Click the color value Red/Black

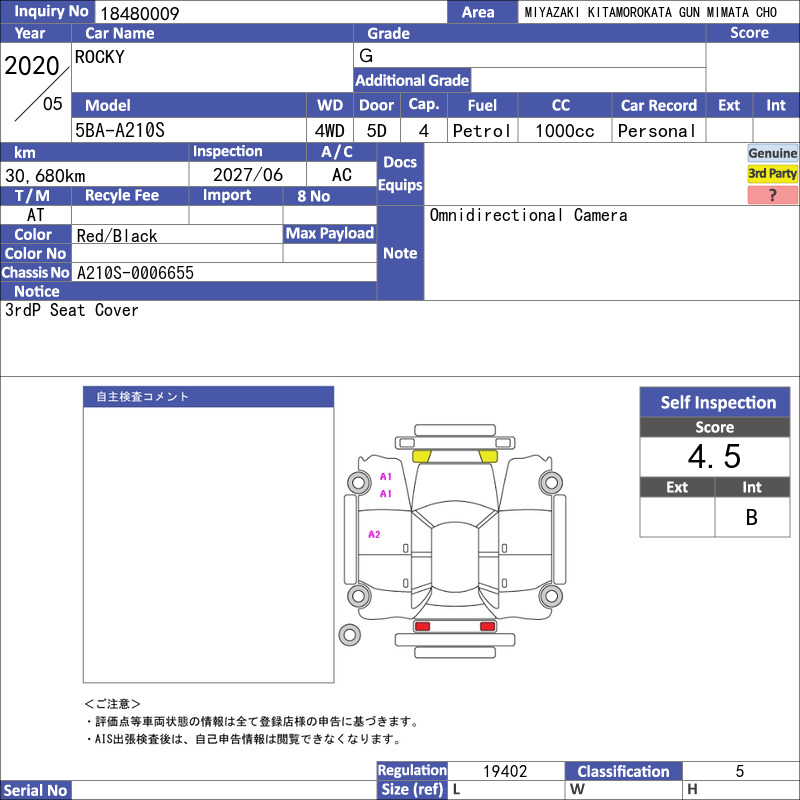point(117,236)
